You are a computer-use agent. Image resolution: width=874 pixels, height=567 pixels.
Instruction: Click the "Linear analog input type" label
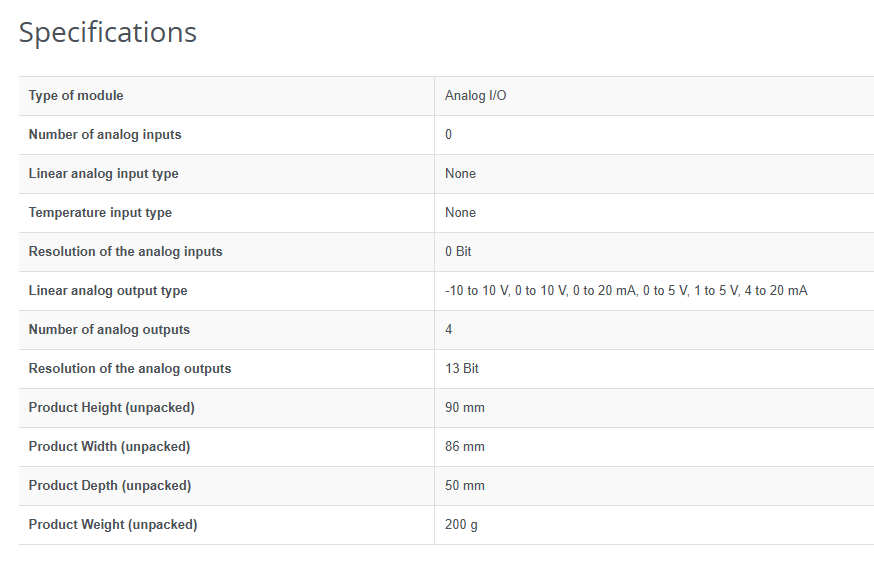103,174
